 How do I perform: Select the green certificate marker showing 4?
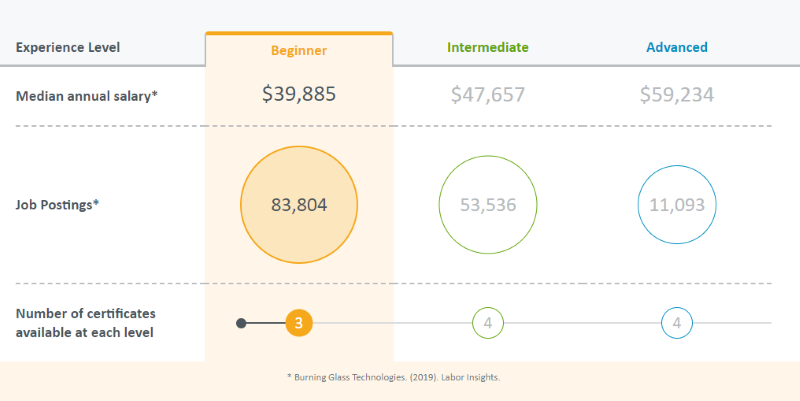coord(488,323)
